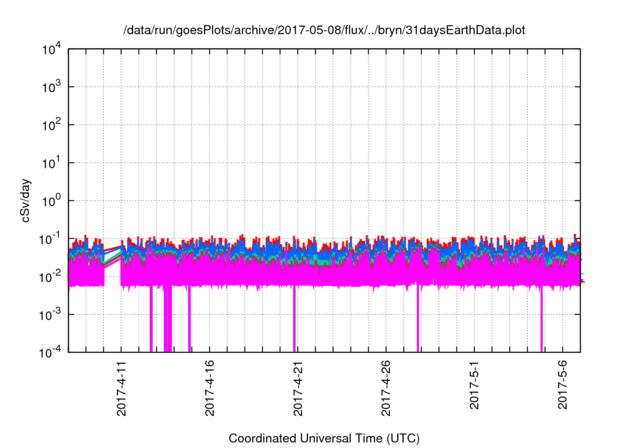Click the 2017-5-6 x-axis date label
Image resolution: width=640 pixels, height=448 pixels.
tap(562, 385)
